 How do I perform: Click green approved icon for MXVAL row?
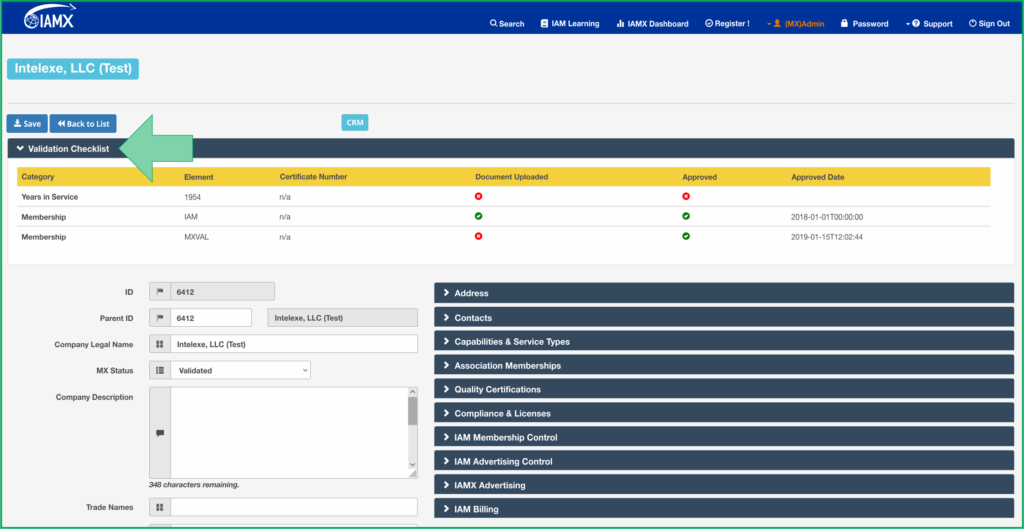coord(686,236)
